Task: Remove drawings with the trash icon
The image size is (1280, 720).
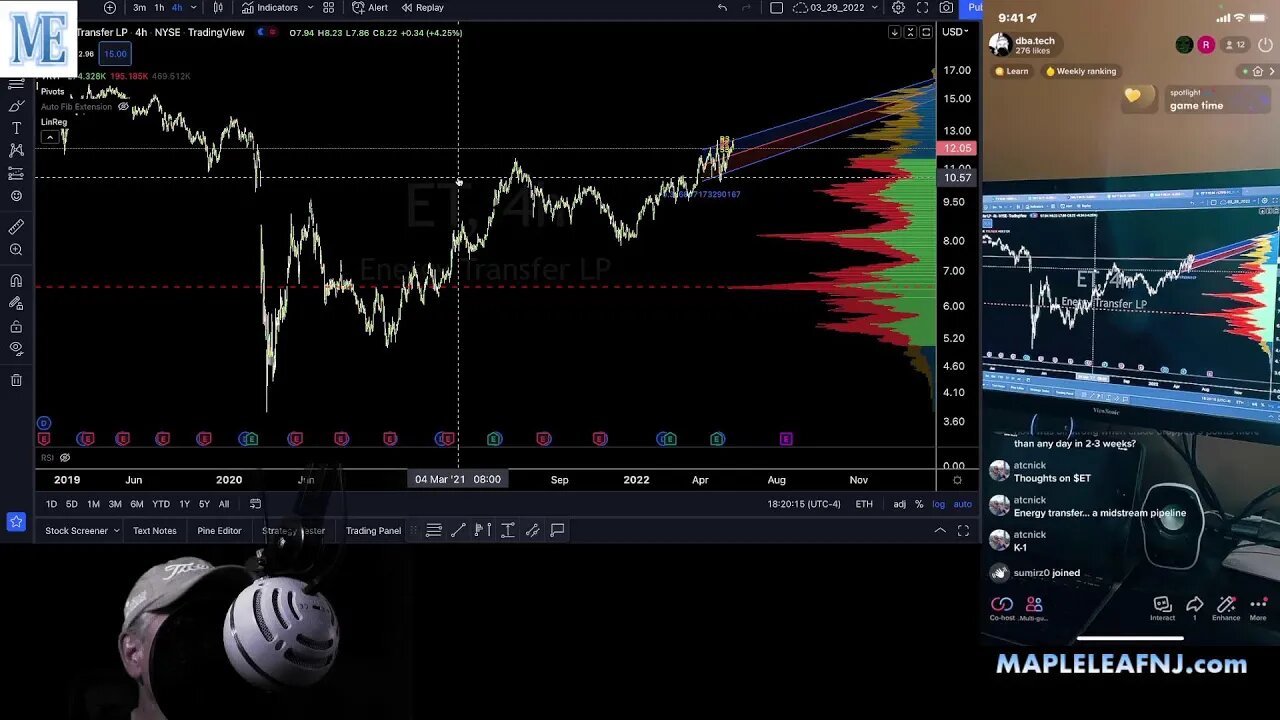Action: (x=16, y=380)
